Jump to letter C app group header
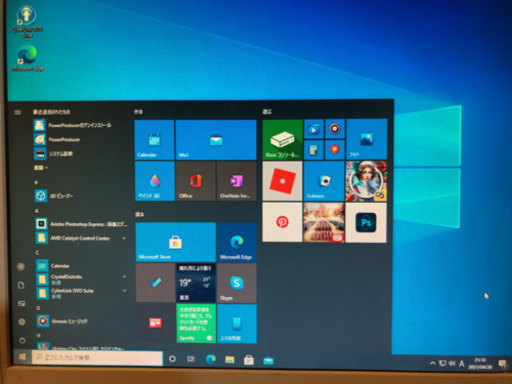This screenshot has height=384, width=512. pos(37,253)
